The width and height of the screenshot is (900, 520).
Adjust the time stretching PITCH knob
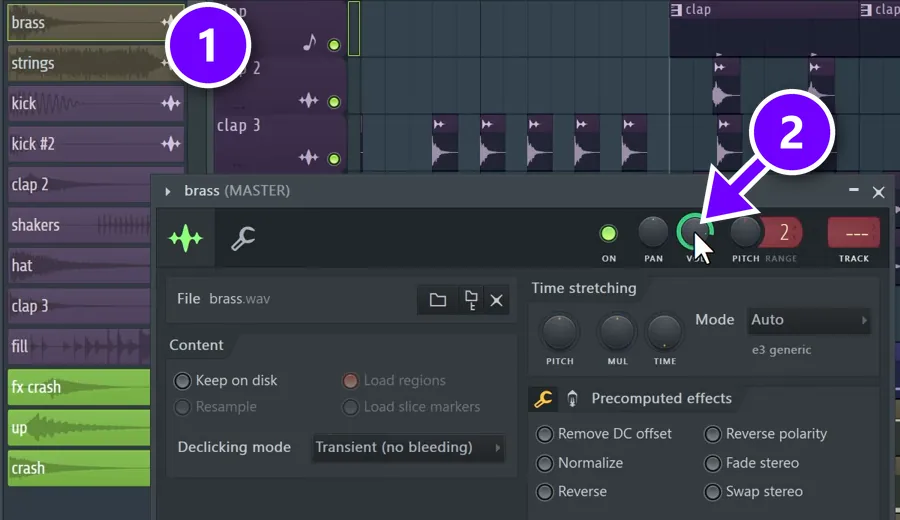click(x=559, y=332)
